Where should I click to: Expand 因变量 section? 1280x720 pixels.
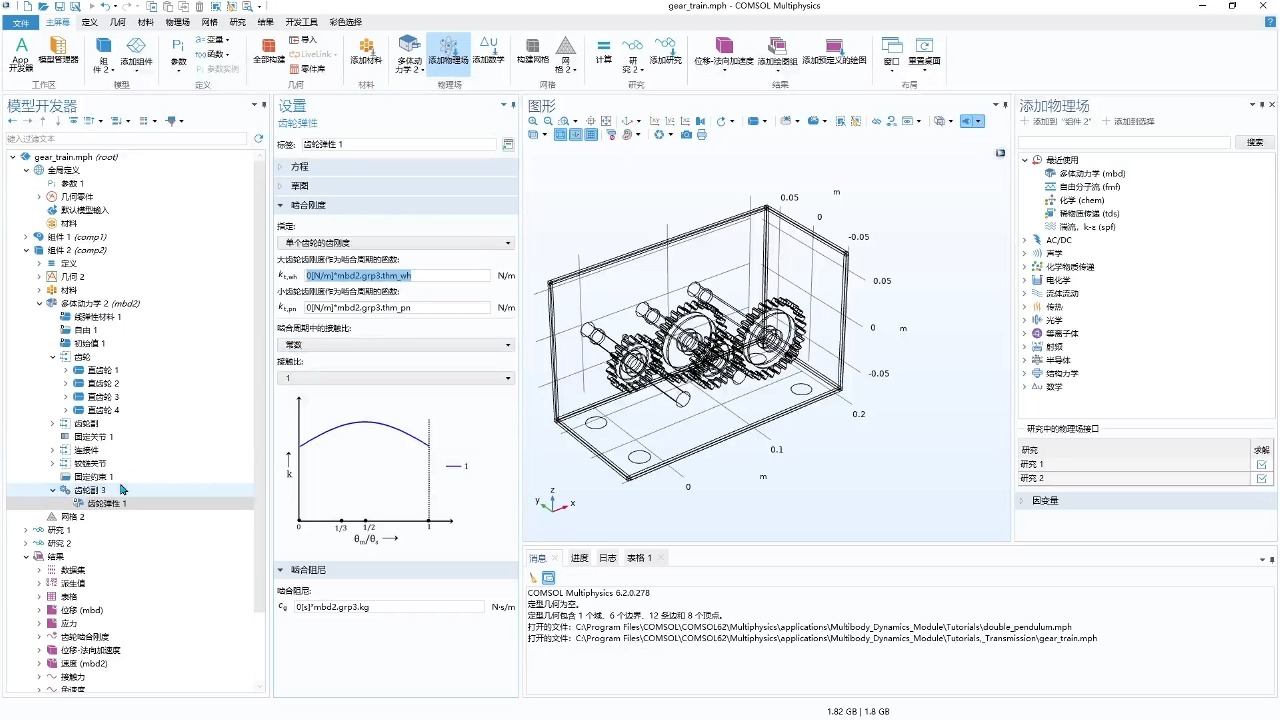pyautogui.click(x=1144, y=500)
